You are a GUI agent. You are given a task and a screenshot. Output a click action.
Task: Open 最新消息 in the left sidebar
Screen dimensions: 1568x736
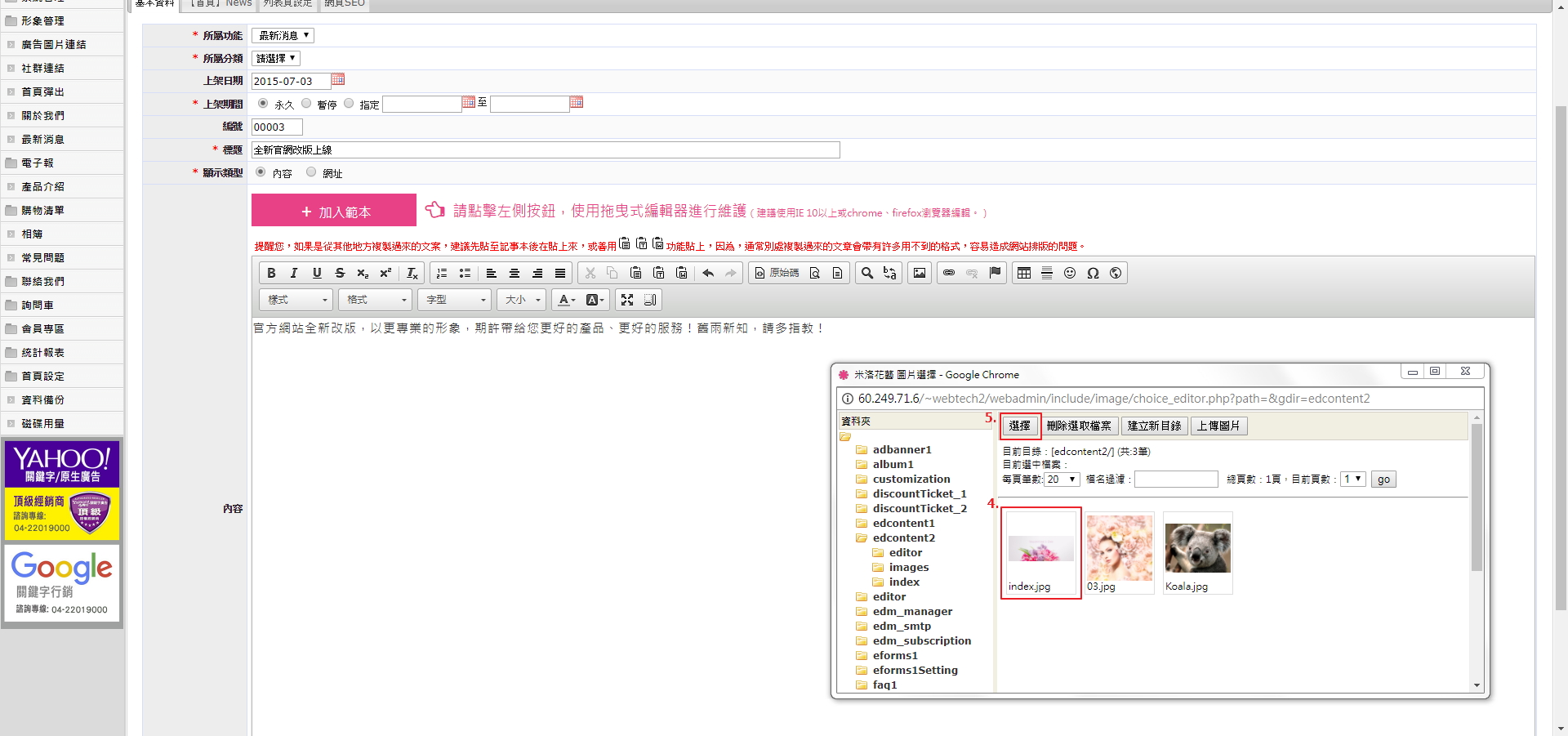pos(42,139)
